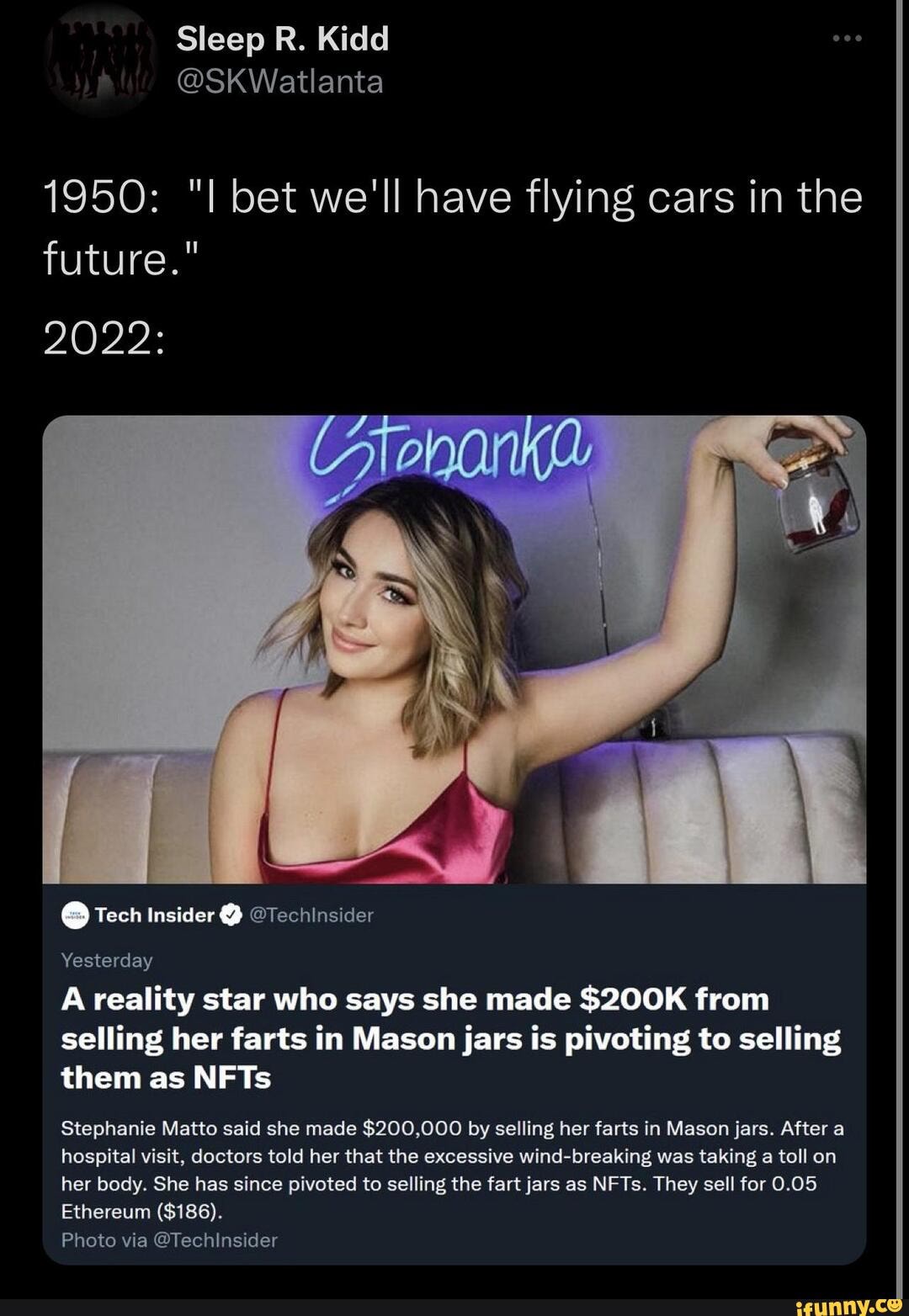909x1316 pixels.
Task: Open the Tech Insider account name
Action: pos(155,915)
